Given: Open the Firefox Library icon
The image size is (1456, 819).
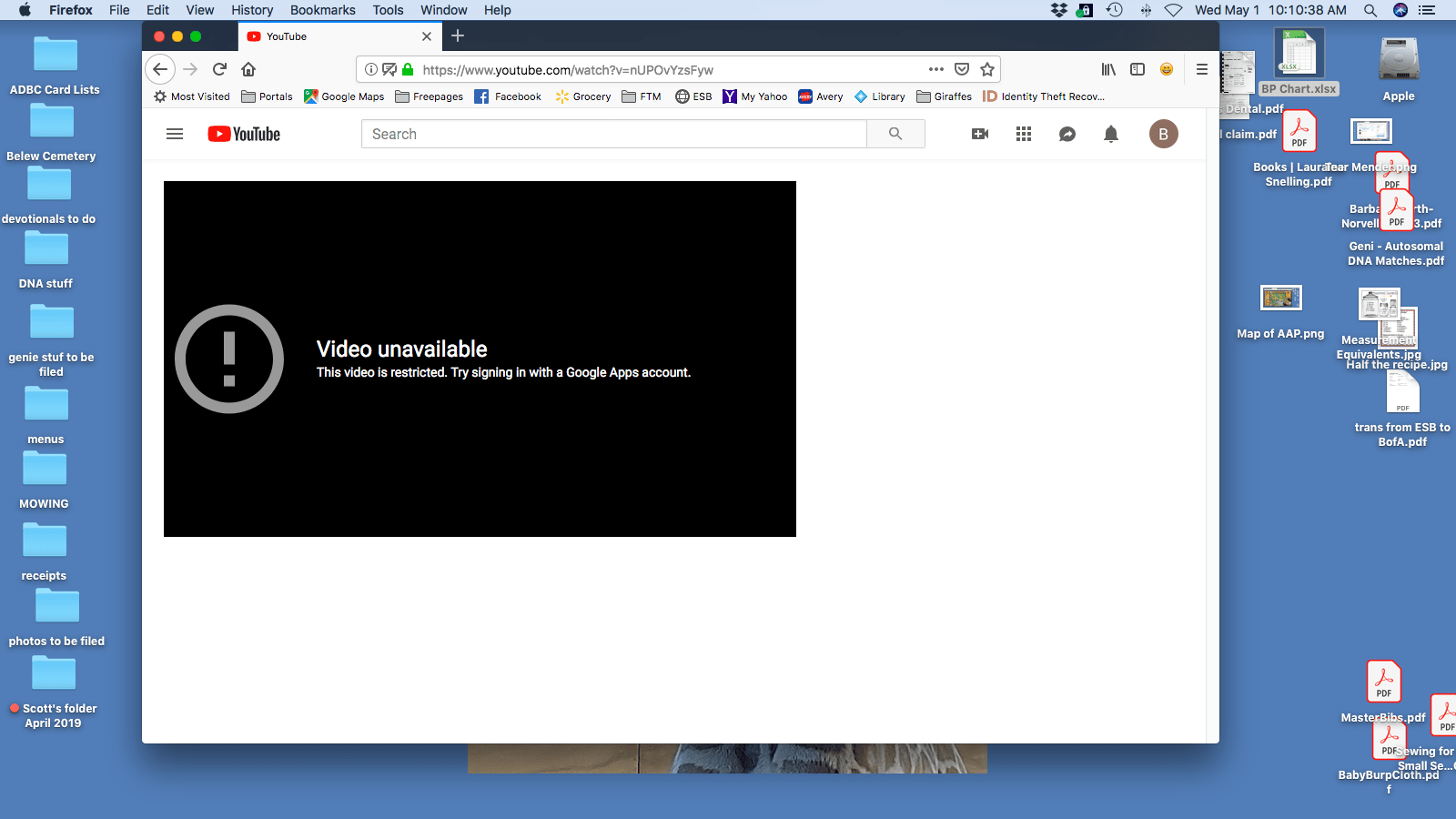Looking at the screenshot, I should click(x=1108, y=69).
